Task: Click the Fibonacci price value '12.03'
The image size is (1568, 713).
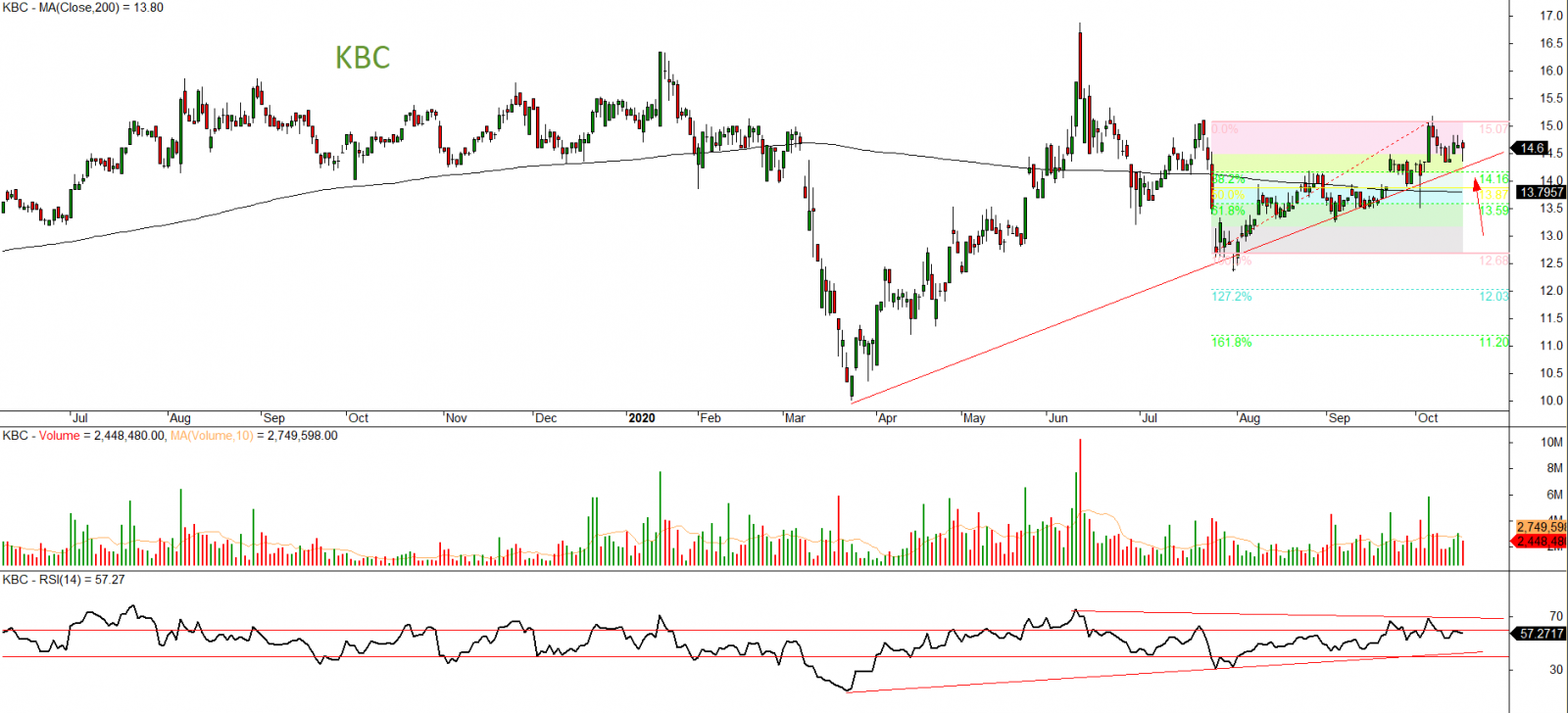Action: [1494, 296]
